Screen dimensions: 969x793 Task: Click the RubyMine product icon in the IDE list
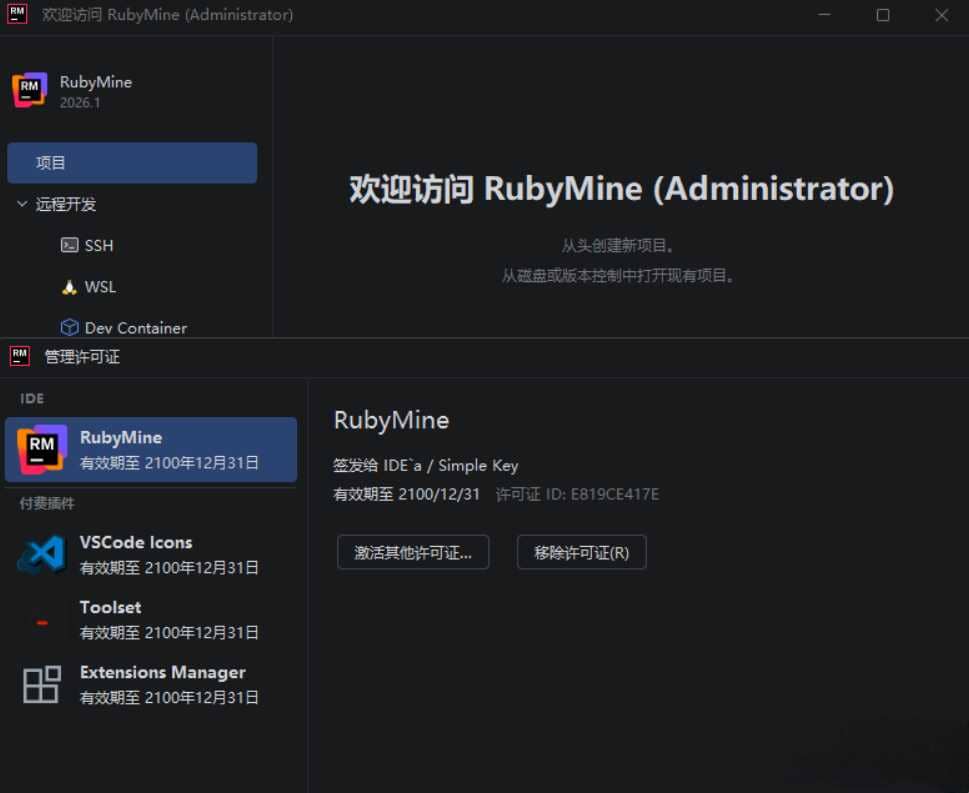pos(41,448)
